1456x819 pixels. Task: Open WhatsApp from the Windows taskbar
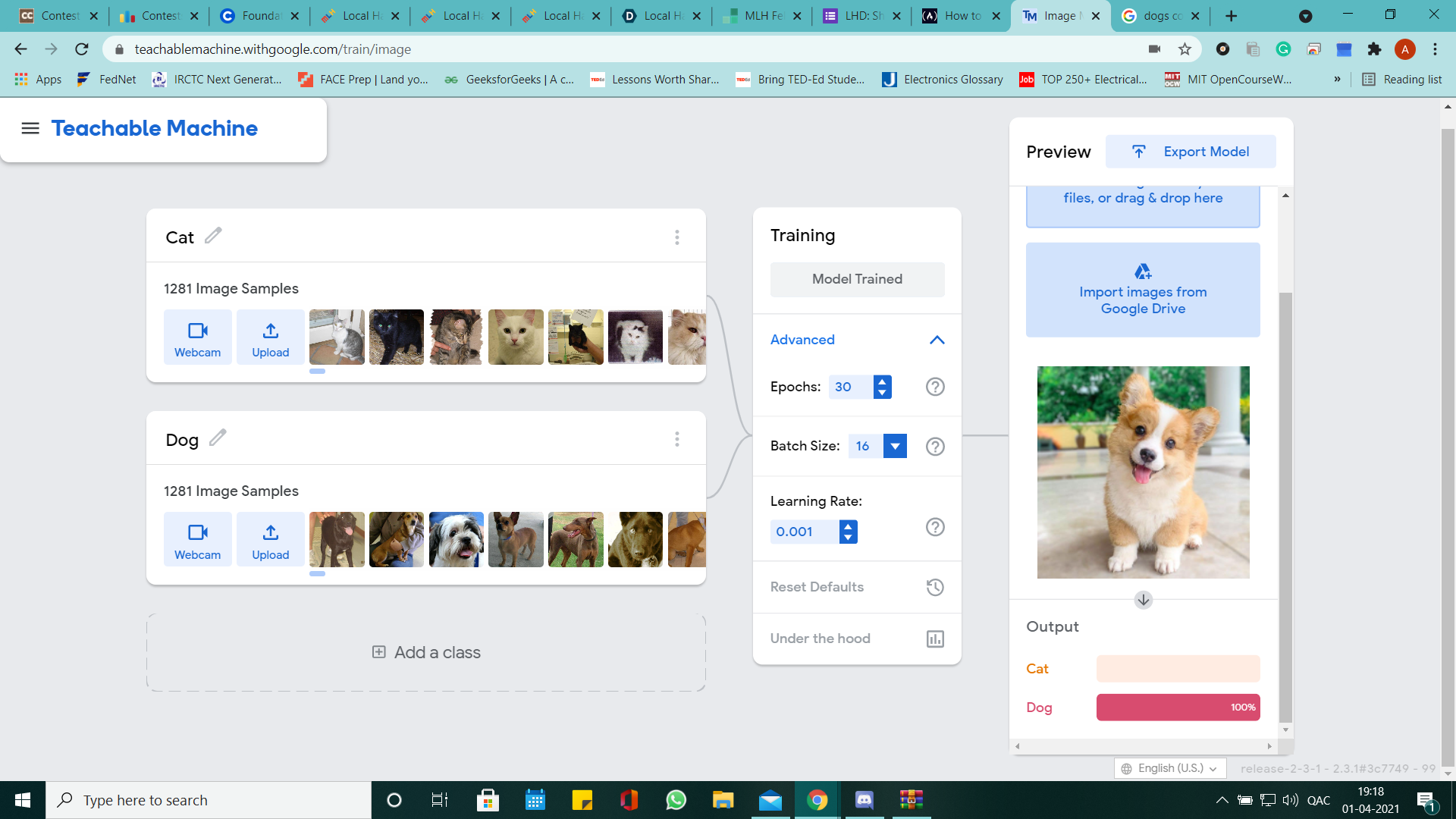point(676,800)
